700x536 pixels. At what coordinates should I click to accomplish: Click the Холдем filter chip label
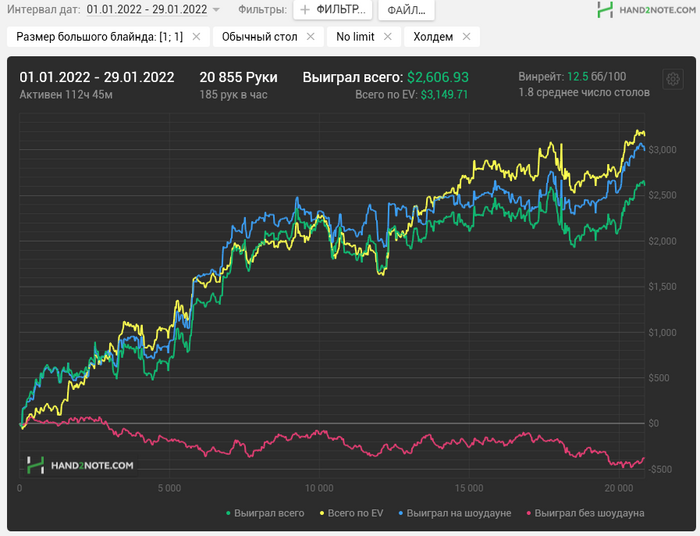click(433, 37)
